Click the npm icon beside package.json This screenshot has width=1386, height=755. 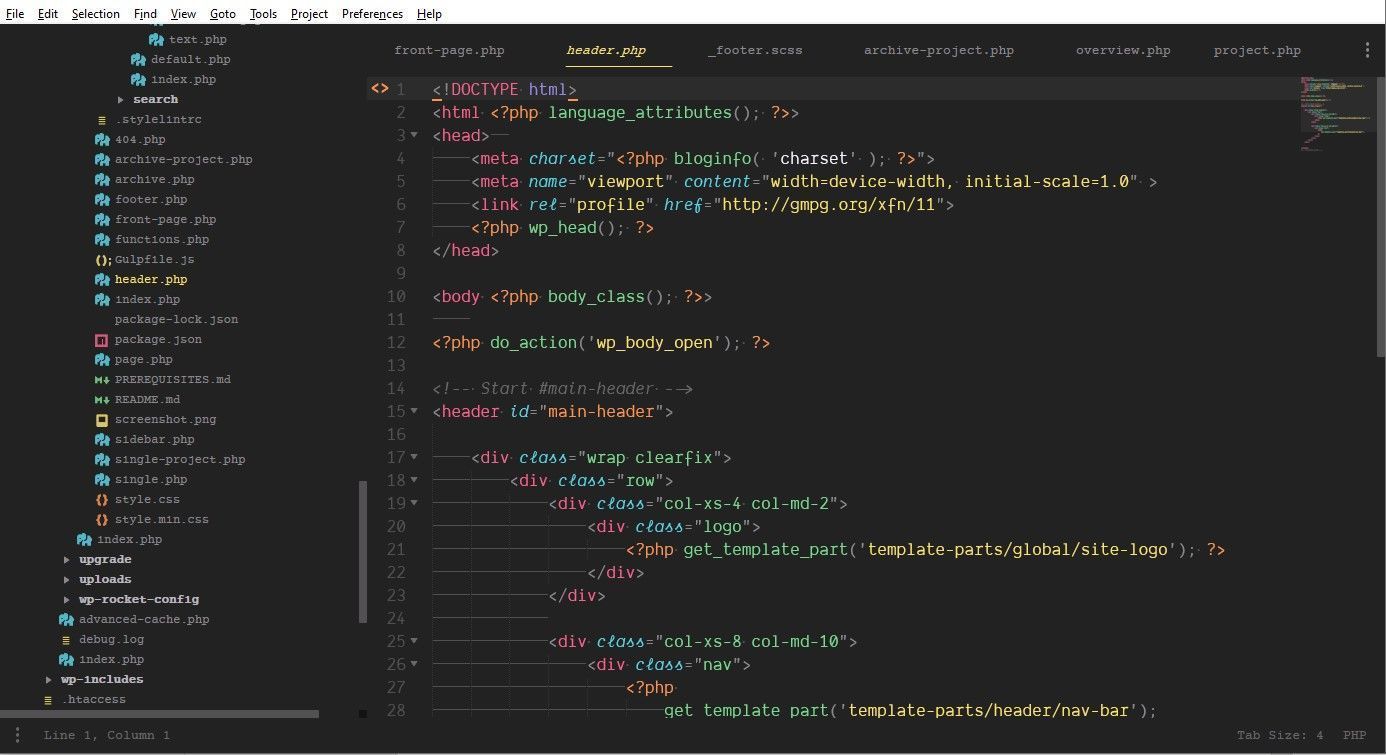tap(102, 340)
